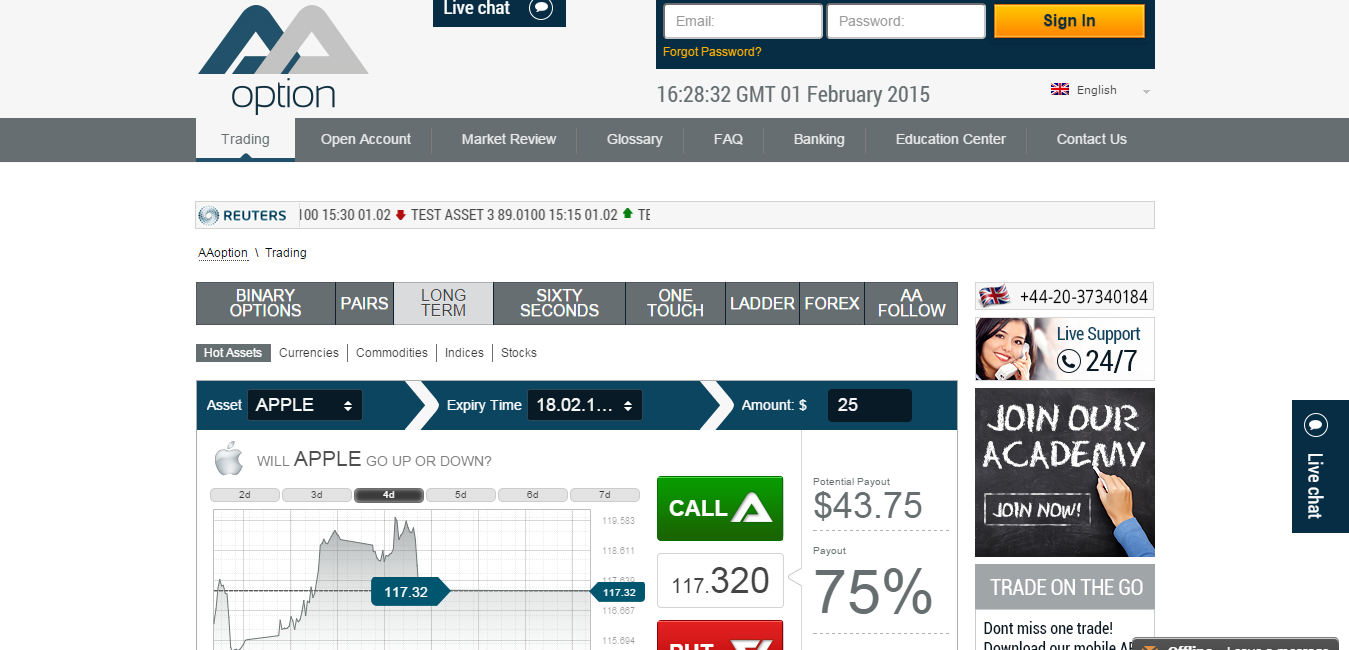
Task: Switch to Long Term tab
Action: click(444, 303)
